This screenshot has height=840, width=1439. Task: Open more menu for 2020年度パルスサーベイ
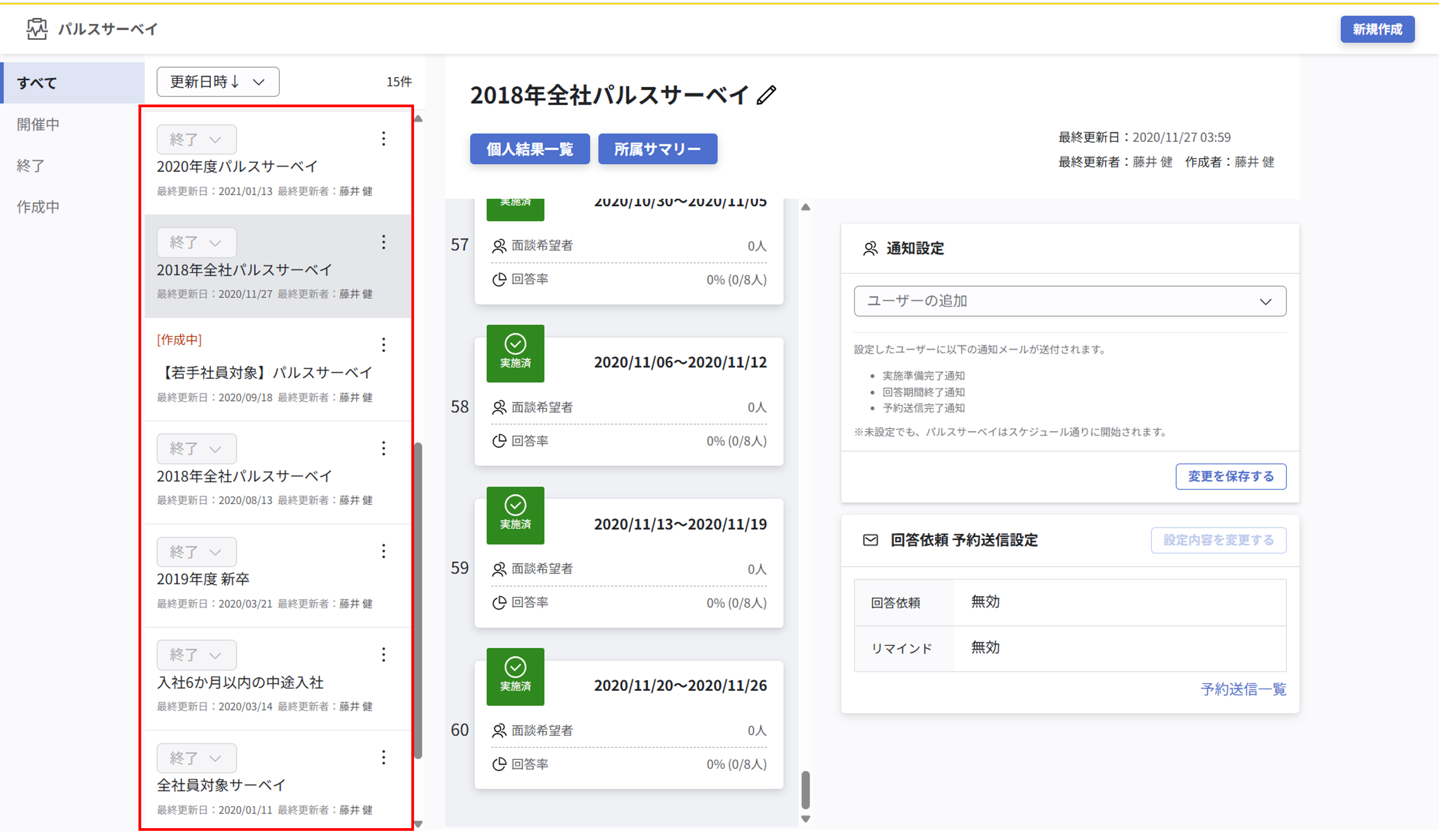pos(384,139)
